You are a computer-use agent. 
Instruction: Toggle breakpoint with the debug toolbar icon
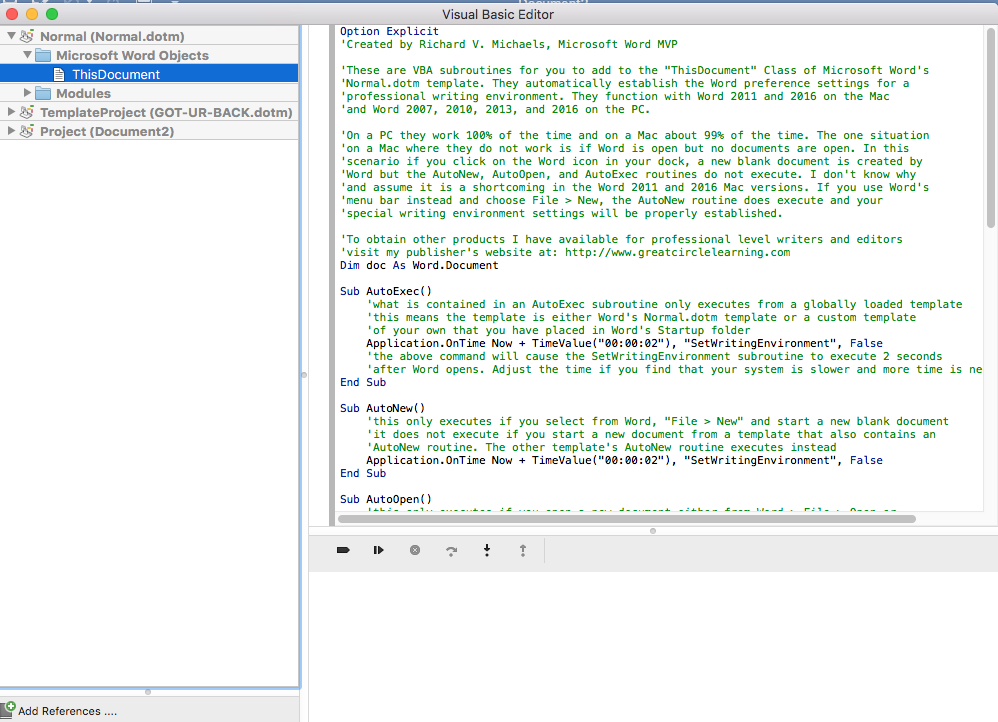click(343, 550)
